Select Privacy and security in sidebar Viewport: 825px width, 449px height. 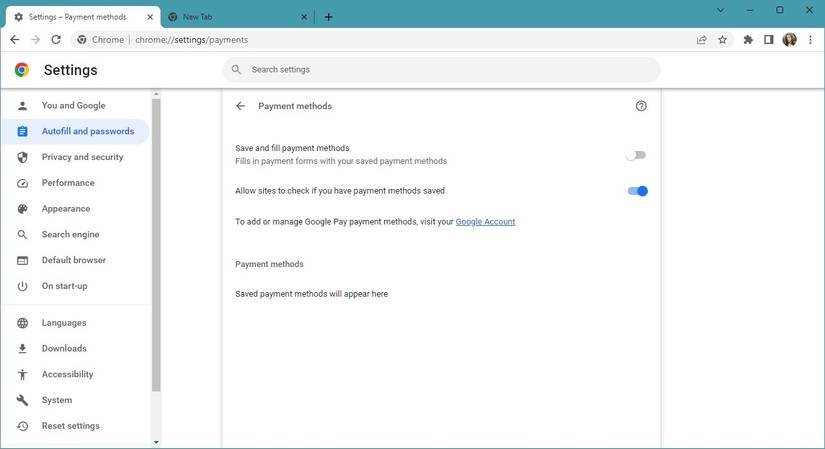[82, 157]
